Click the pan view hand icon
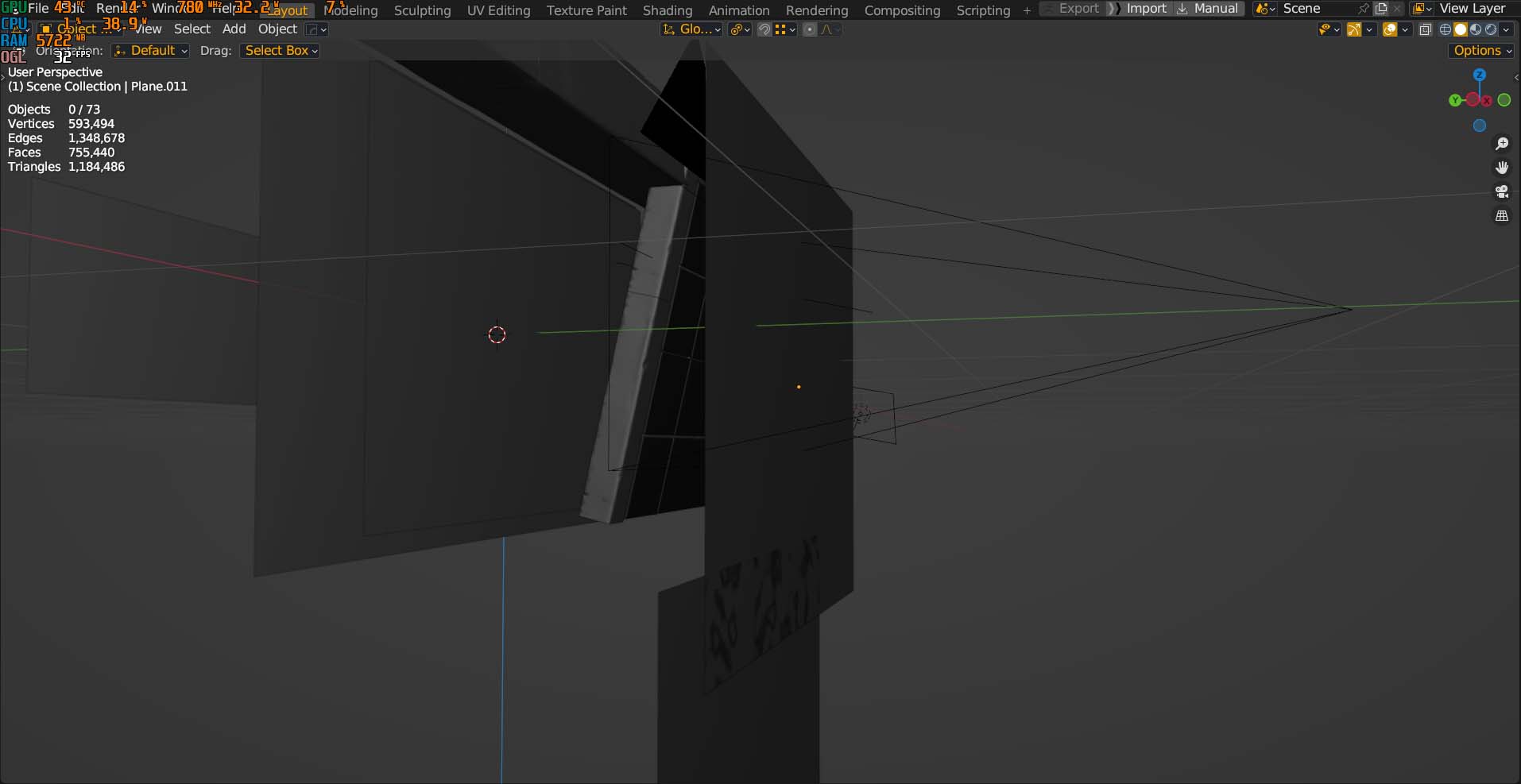The image size is (1521, 784). tap(1502, 168)
